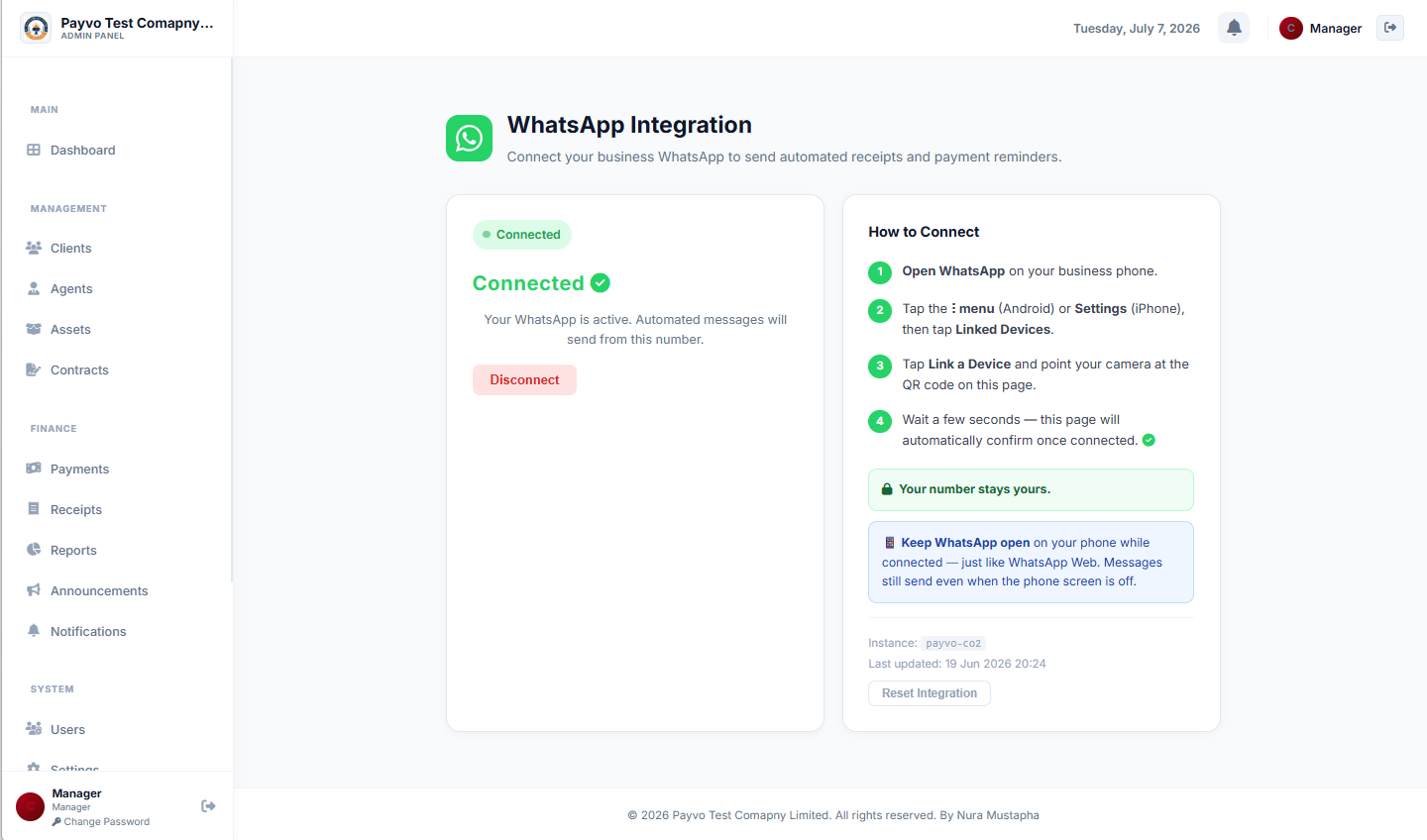Click the MANAGEMENT section label

[x=68, y=209]
